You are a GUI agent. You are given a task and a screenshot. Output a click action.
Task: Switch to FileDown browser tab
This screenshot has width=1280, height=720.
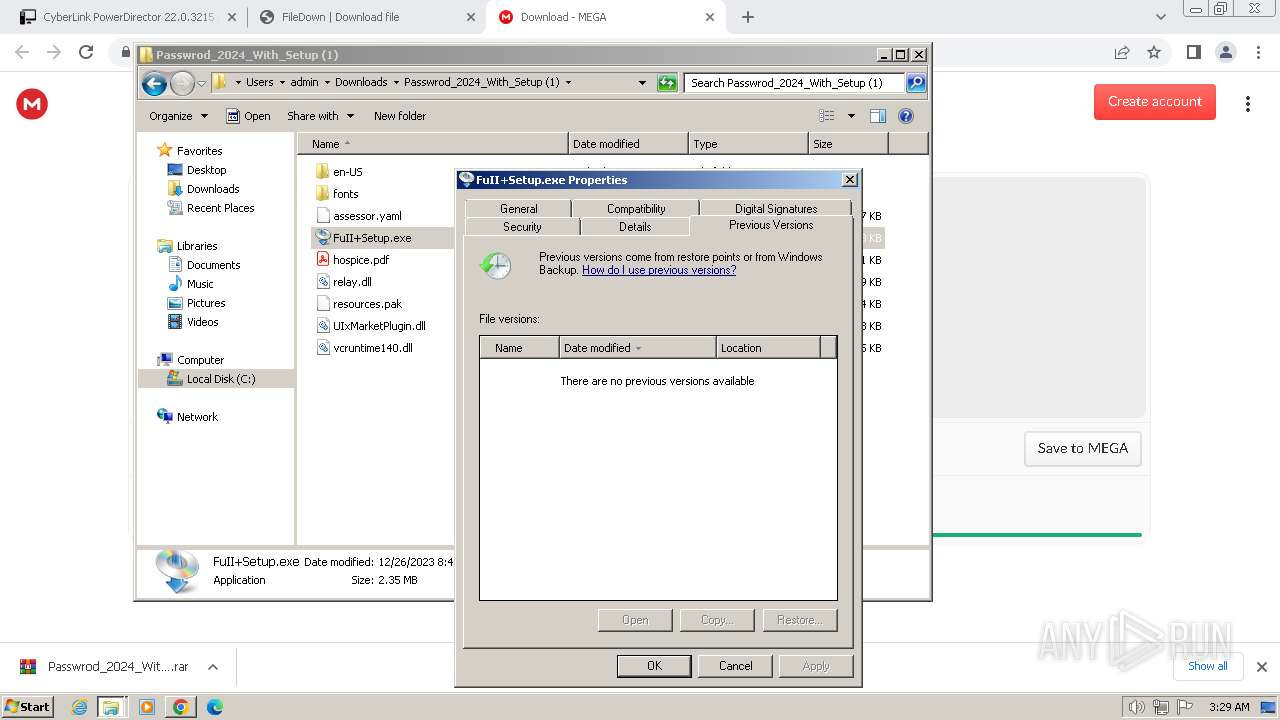pos(367,17)
